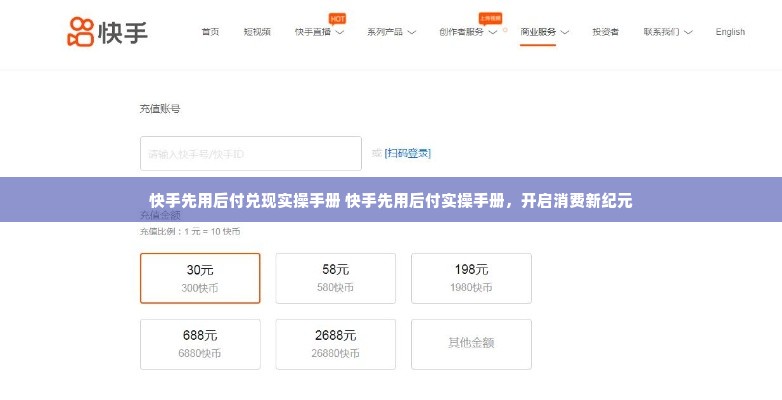This screenshot has width=782, height=400.
Task: Open 联系我们 menu
Action: tap(661, 32)
